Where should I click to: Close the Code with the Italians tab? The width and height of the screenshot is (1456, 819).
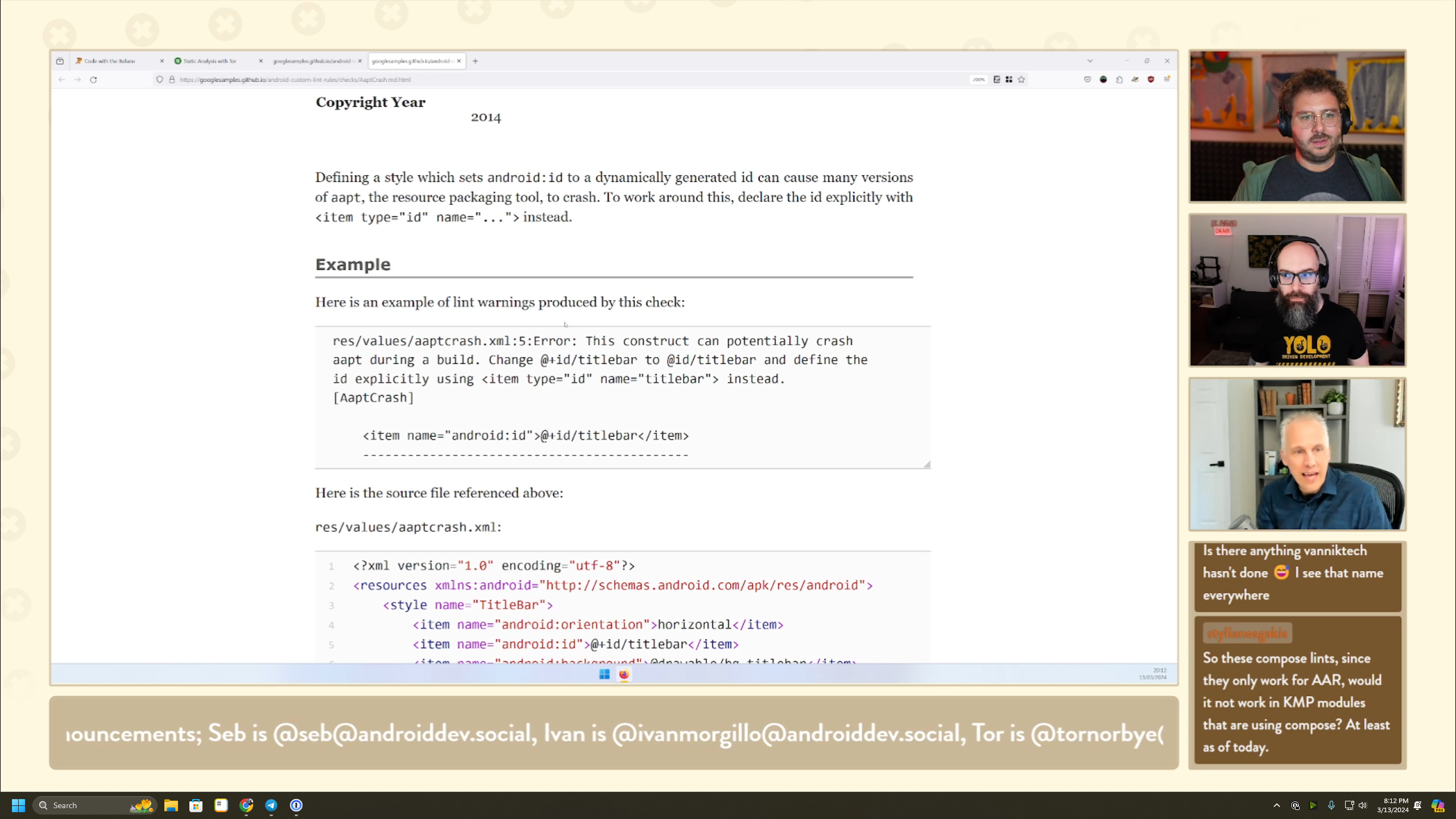point(162,61)
